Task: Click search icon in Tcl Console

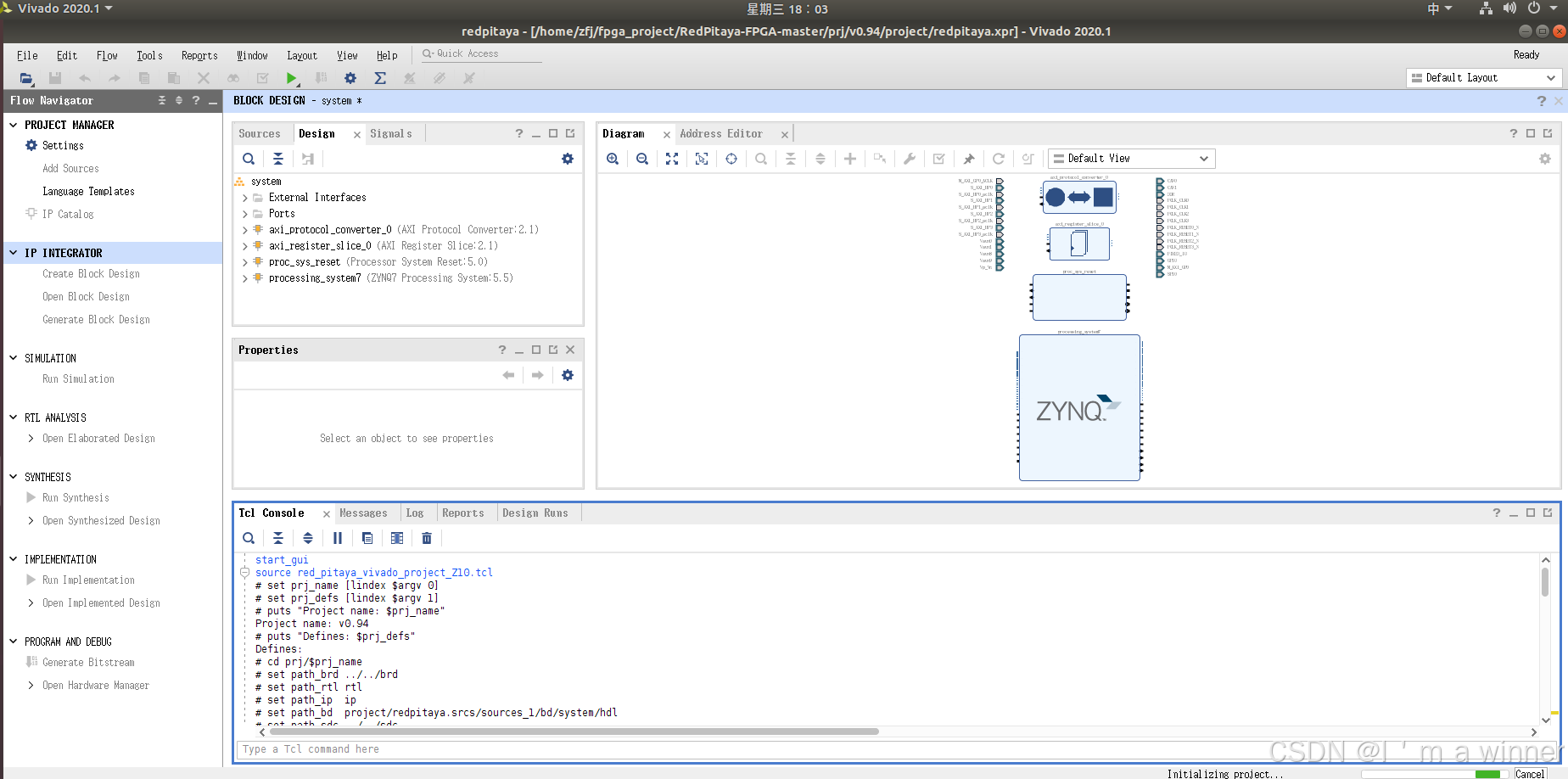Action: pos(249,538)
